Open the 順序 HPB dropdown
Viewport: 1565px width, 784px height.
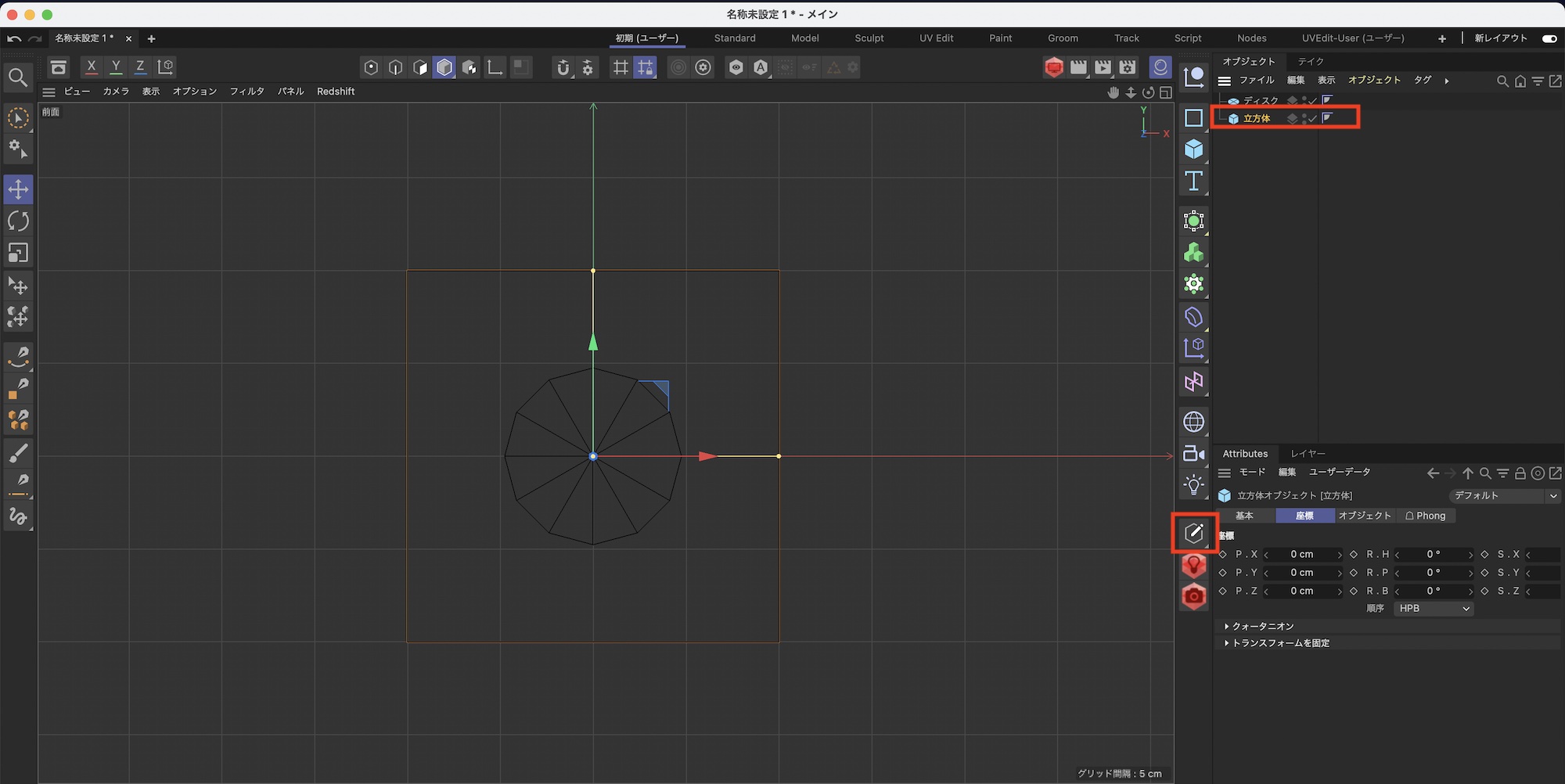[1434, 609]
